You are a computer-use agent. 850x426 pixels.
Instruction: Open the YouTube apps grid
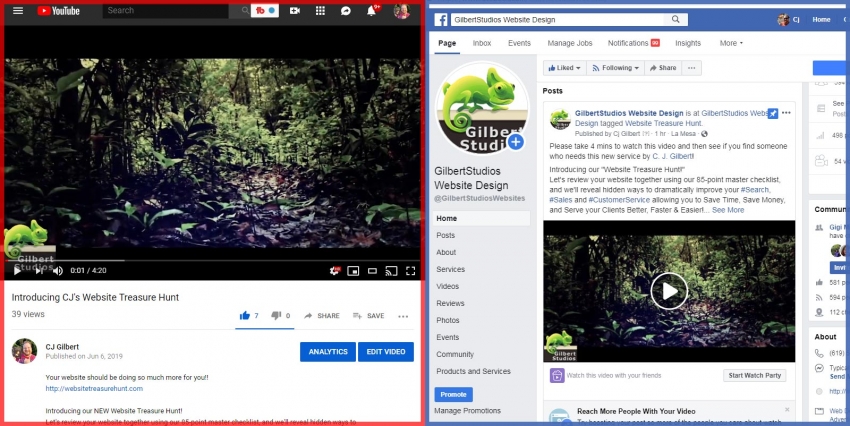point(320,10)
